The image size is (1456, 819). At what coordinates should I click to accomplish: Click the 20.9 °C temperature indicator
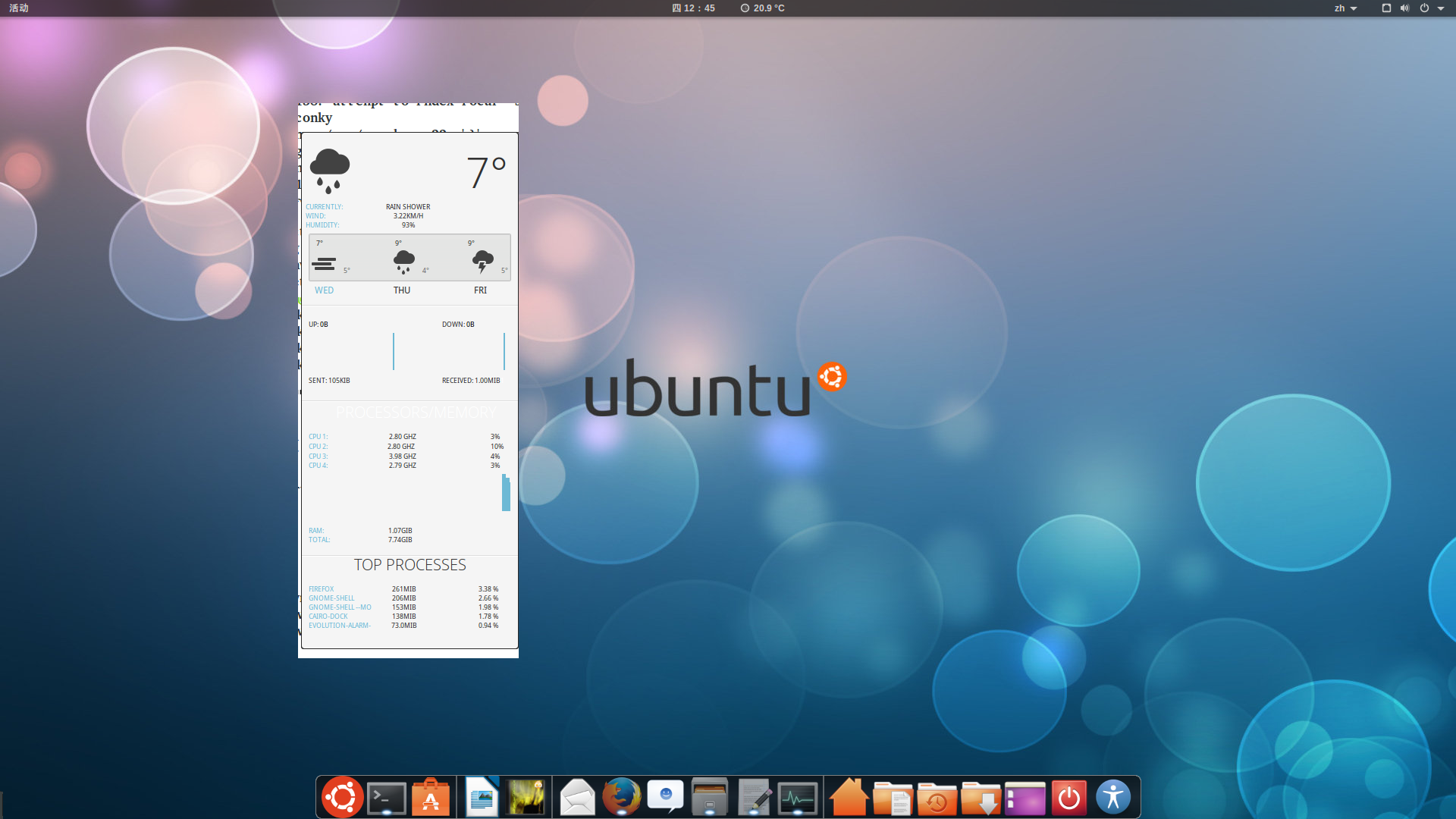(x=762, y=8)
